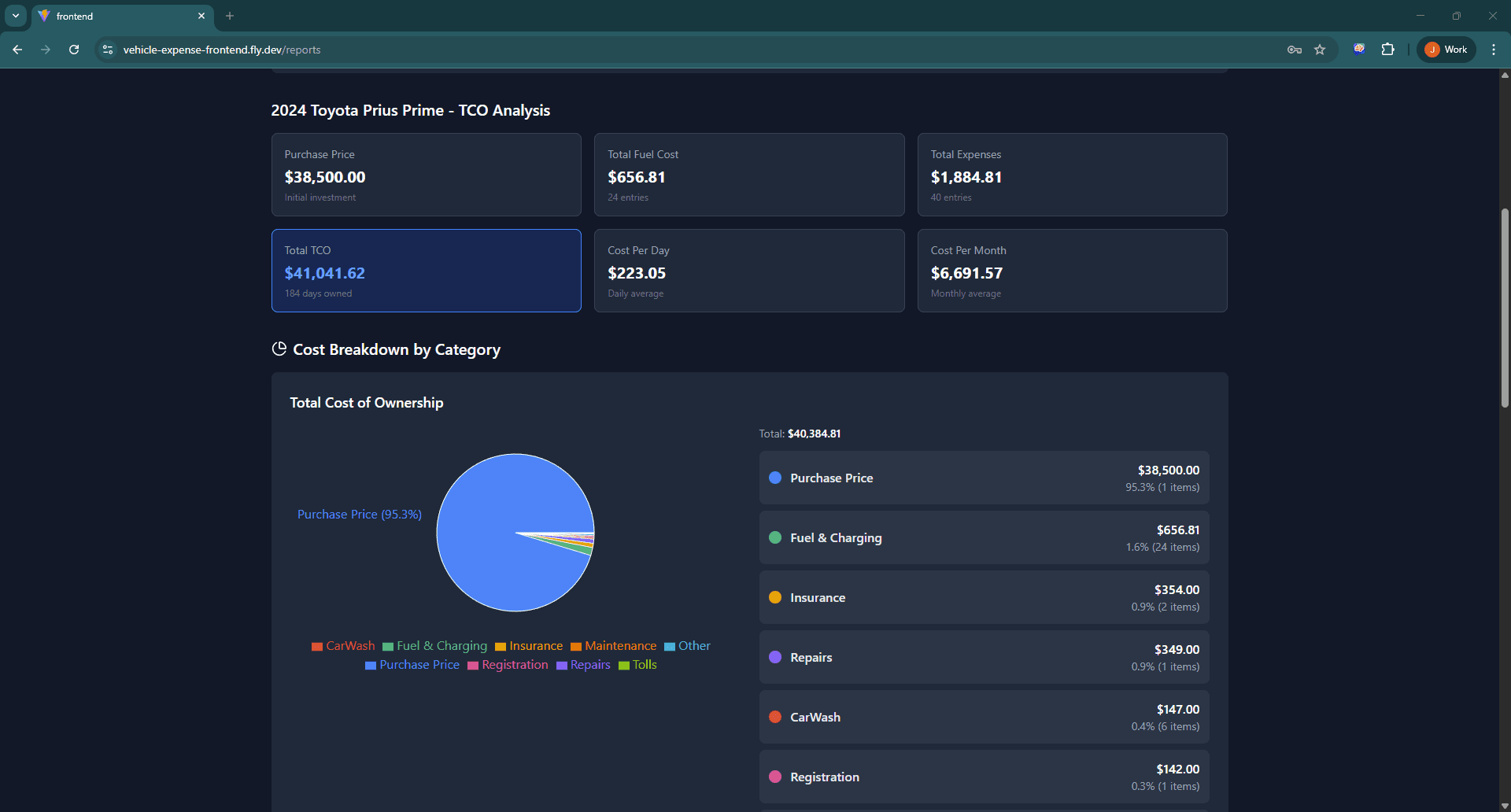Viewport: 1511px width, 812px height.
Task: Expand the tab search dropdown arrow
Action: (x=16, y=16)
